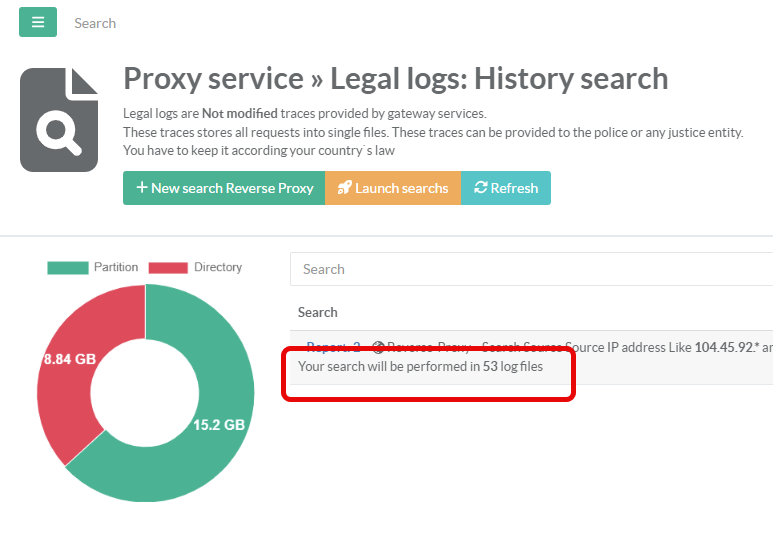Start a New search Reverse Proxy
This screenshot has height=559, width=773.
point(224,188)
